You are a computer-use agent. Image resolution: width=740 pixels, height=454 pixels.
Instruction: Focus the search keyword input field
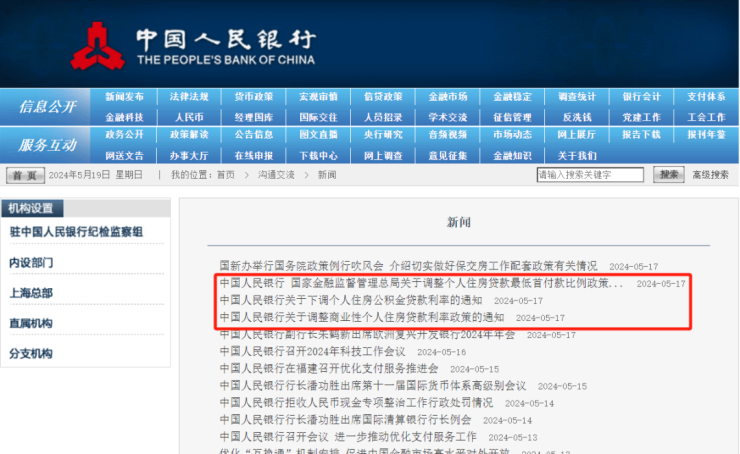coord(590,175)
